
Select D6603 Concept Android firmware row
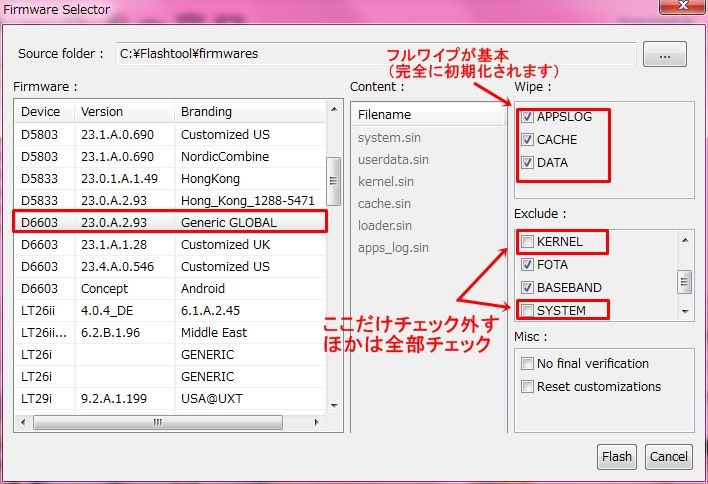pyautogui.click(x=170, y=289)
